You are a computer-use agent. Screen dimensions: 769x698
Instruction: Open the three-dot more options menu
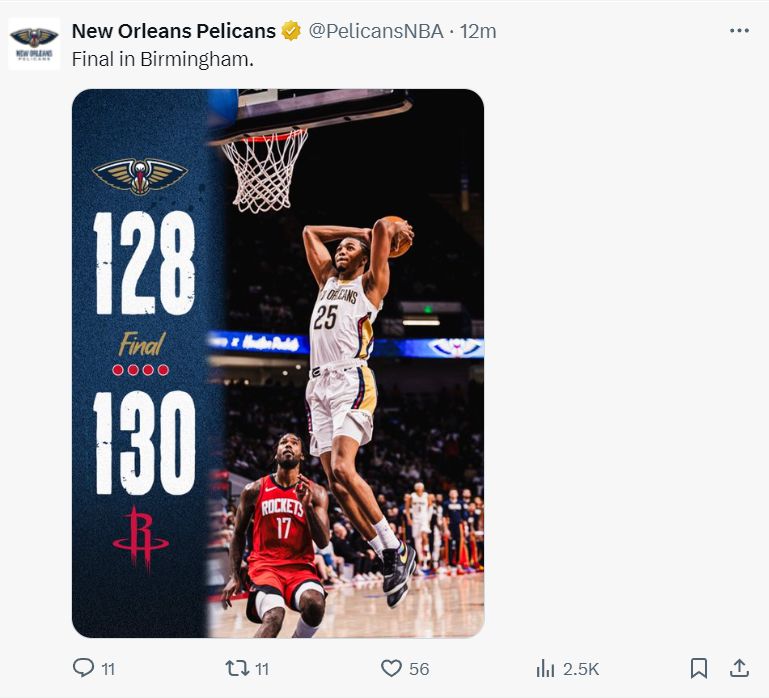tap(739, 31)
